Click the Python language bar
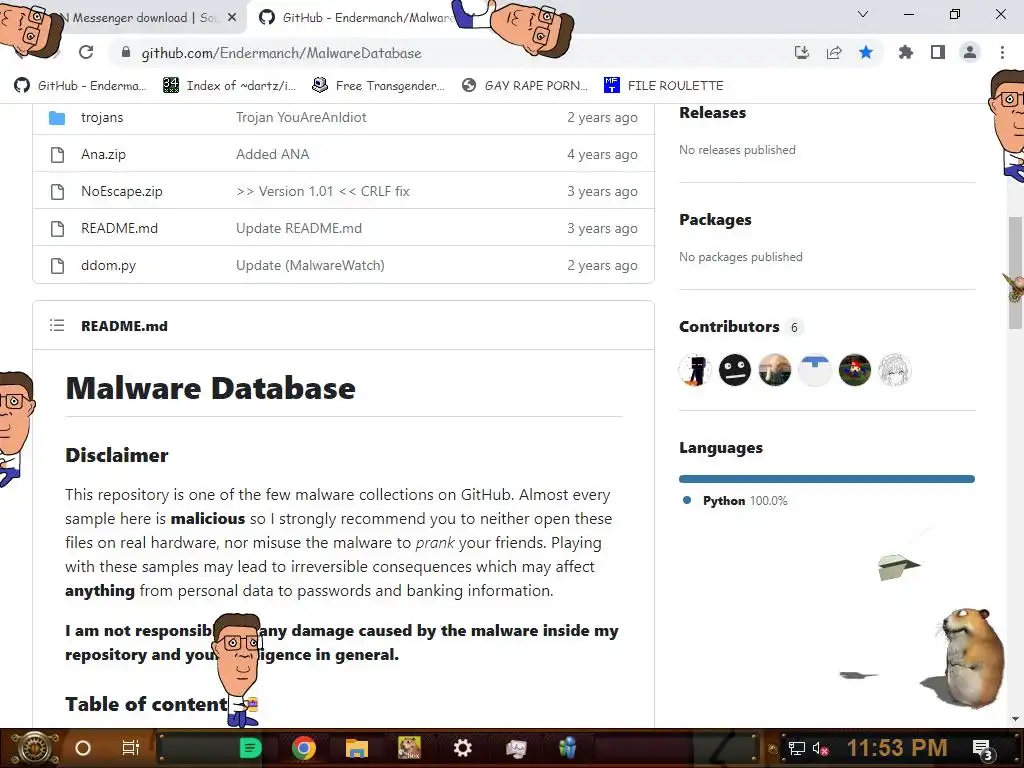 pos(827,479)
